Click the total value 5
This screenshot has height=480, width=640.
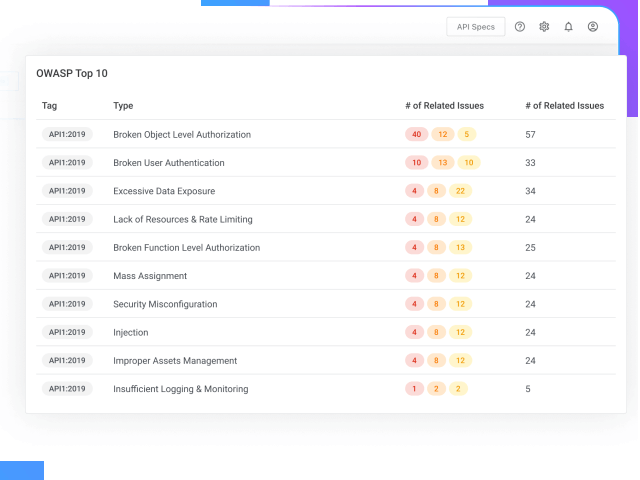tap(528, 389)
